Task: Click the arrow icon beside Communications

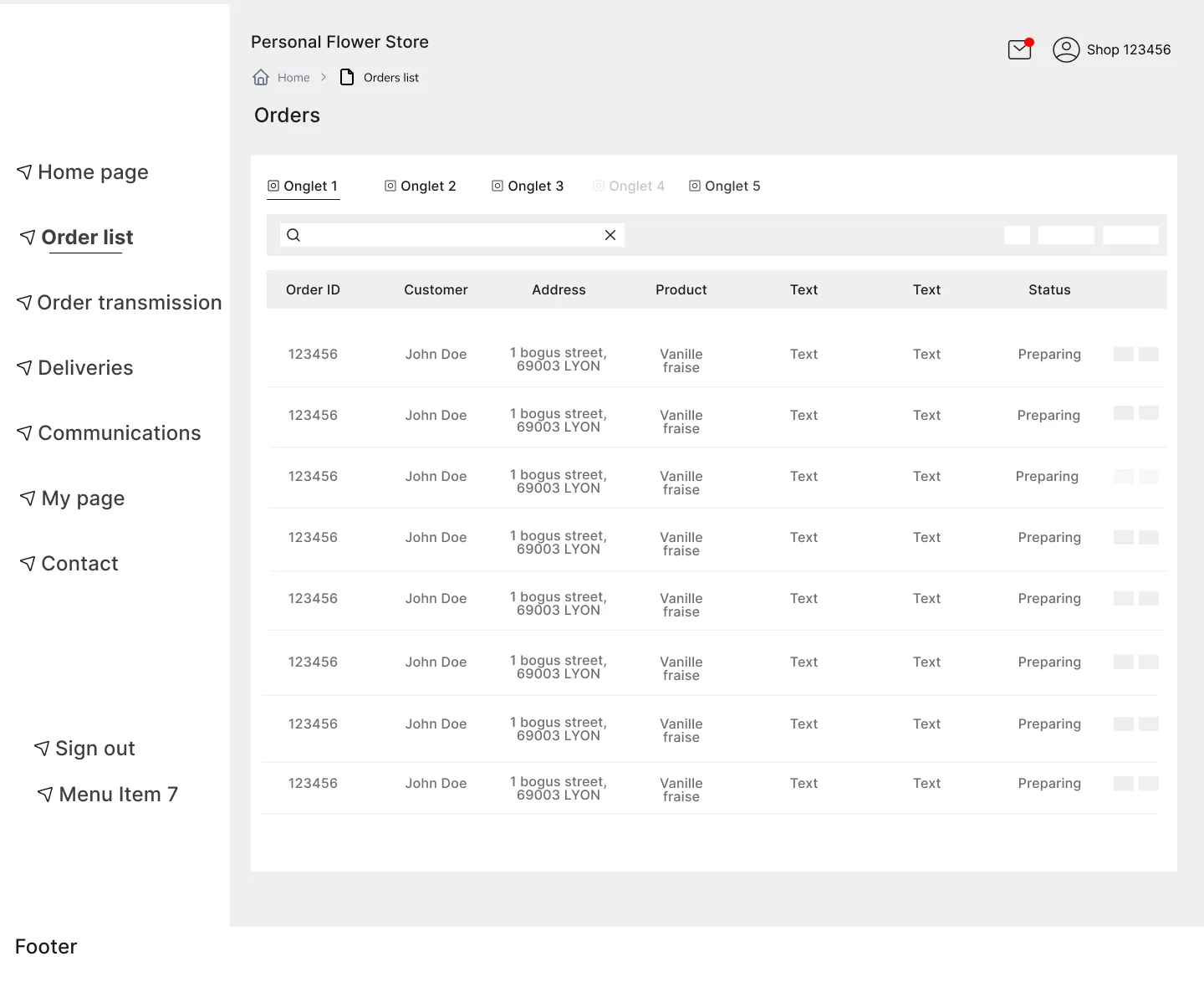Action: click(x=25, y=433)
